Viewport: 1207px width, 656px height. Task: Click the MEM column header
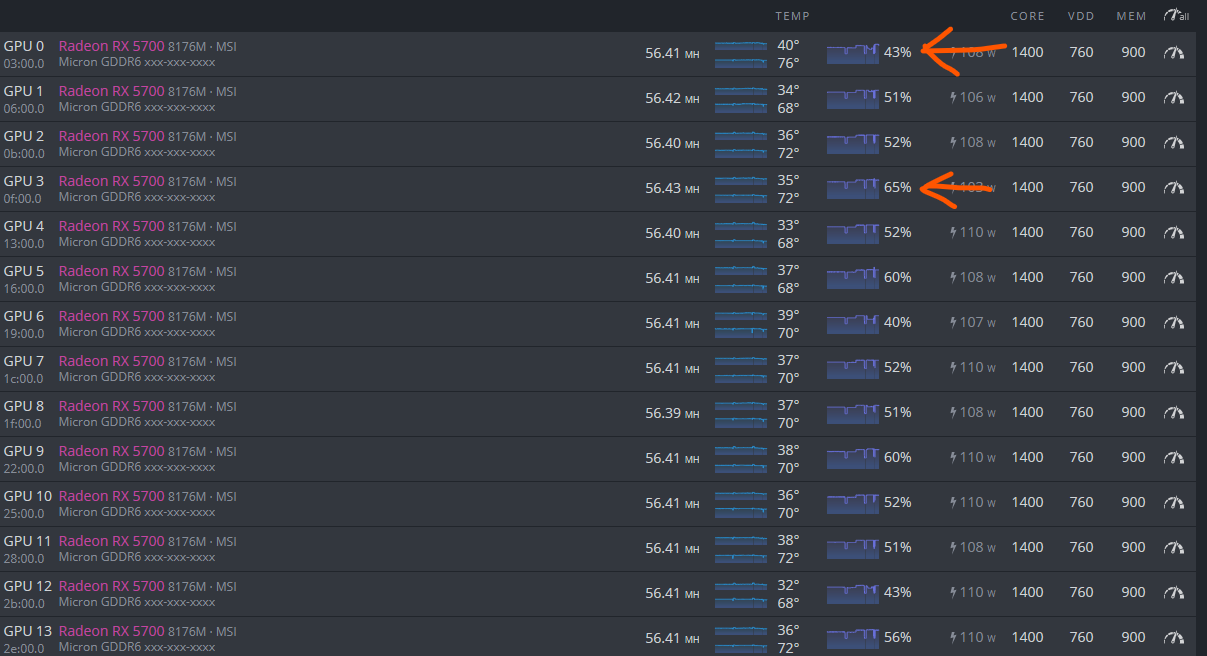[x=1132, y=16]
